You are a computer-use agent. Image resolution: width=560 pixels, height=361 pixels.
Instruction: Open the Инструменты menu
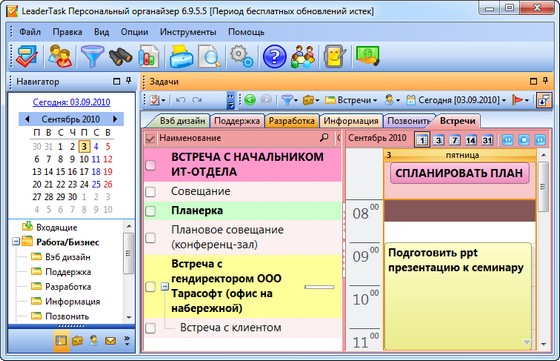(188, 32)
